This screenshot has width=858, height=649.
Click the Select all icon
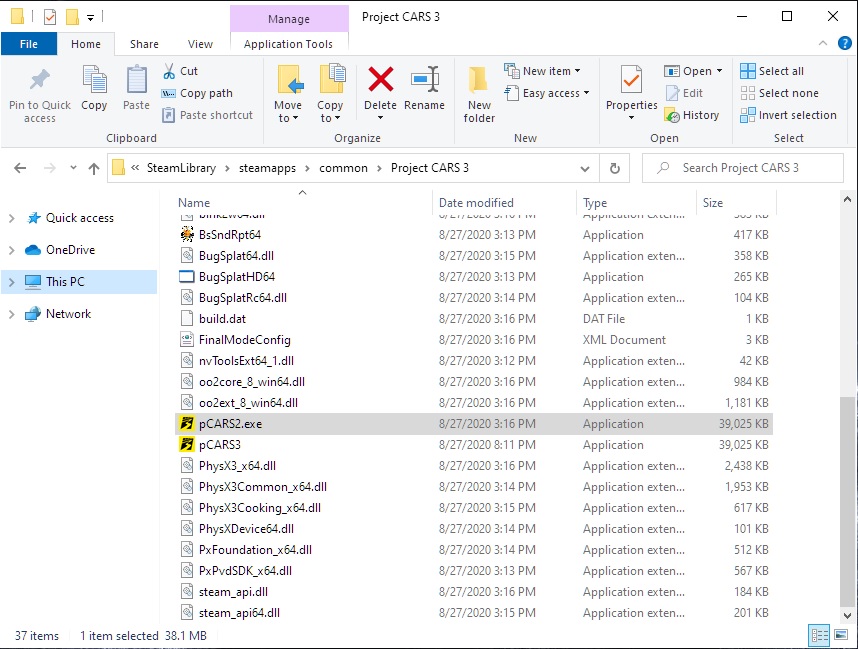(747, 71)
